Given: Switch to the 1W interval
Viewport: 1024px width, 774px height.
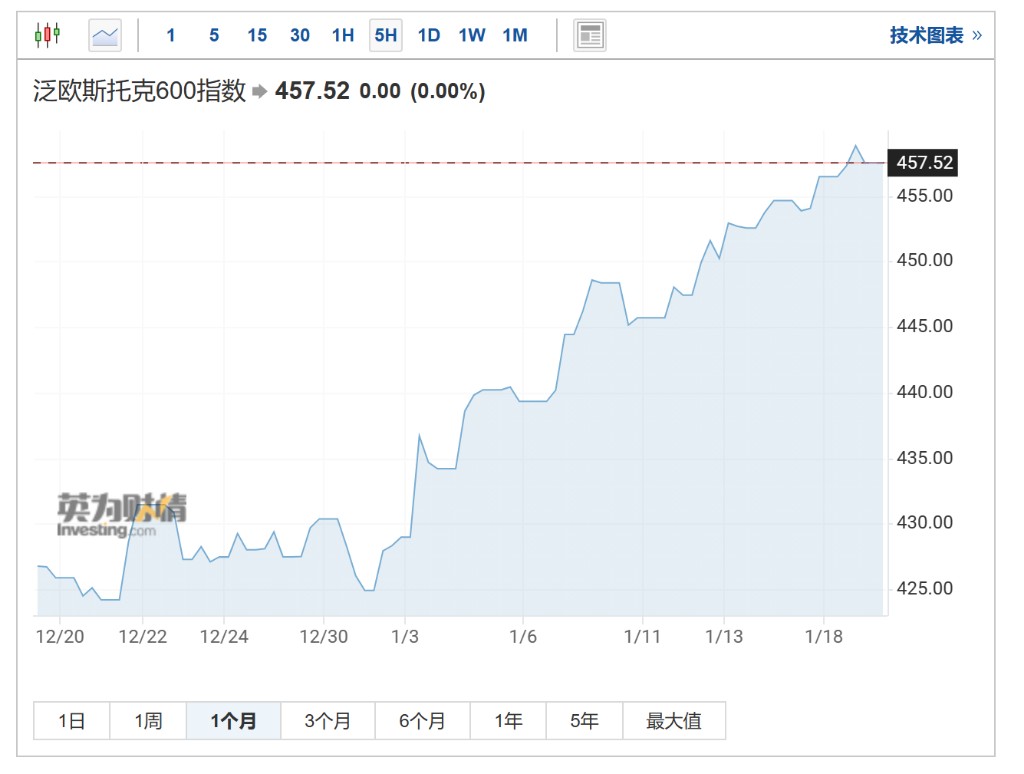Looking at the screenshot, I should coord(472,36).
